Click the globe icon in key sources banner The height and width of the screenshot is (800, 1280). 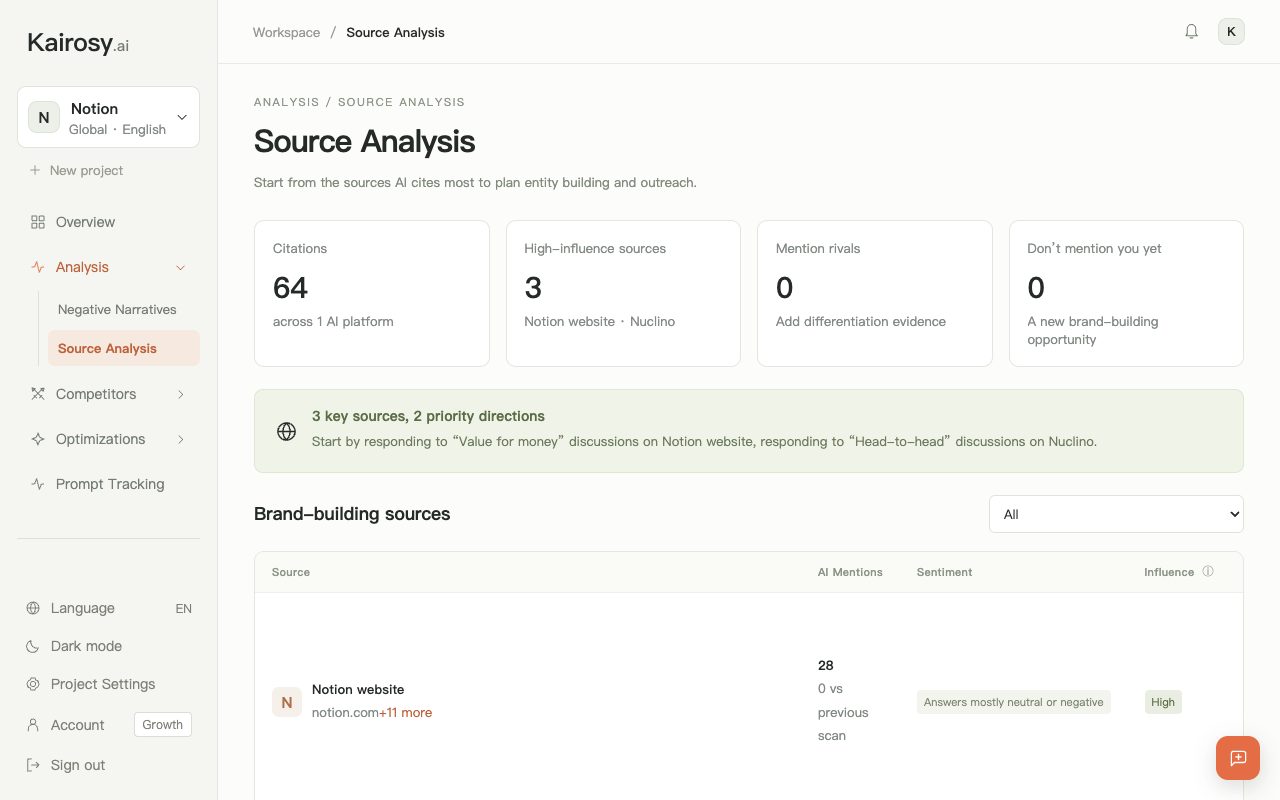pos(286,431)
